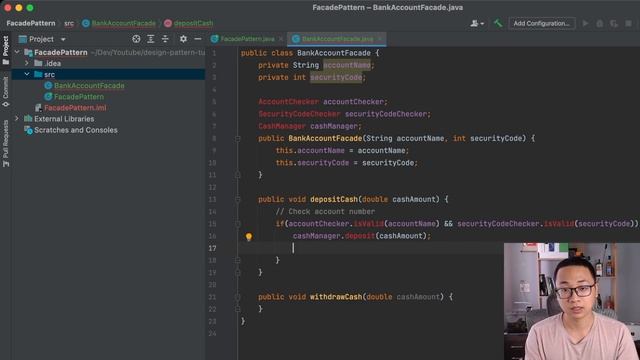The height and width of the screenshot is (360, 640).
Task: Click the highlighted accountName field declaration
Action: coord(347,65)
